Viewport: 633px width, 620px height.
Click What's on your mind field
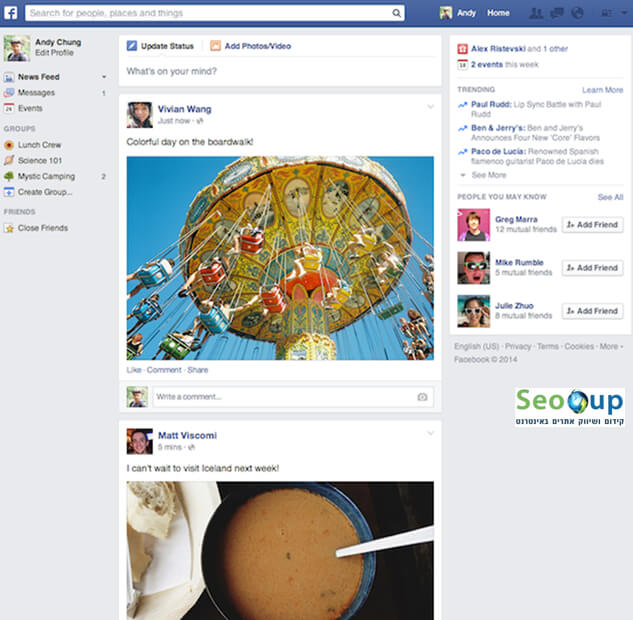click(x=280, y=71)
